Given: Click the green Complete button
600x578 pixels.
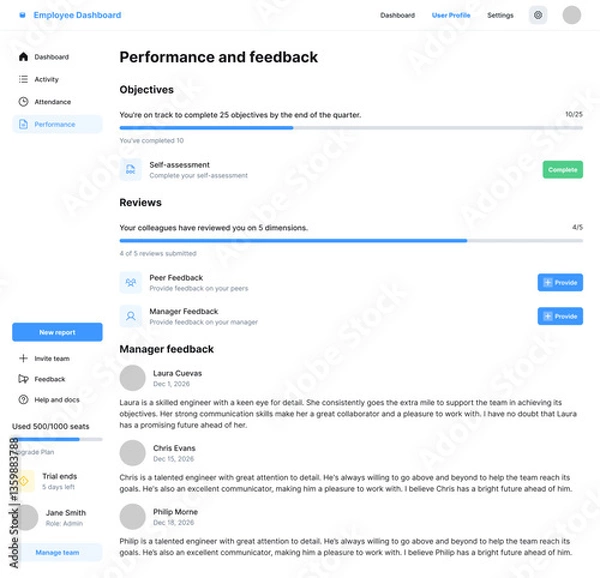Looking at the screenshot, I should (x=562, y=170).
